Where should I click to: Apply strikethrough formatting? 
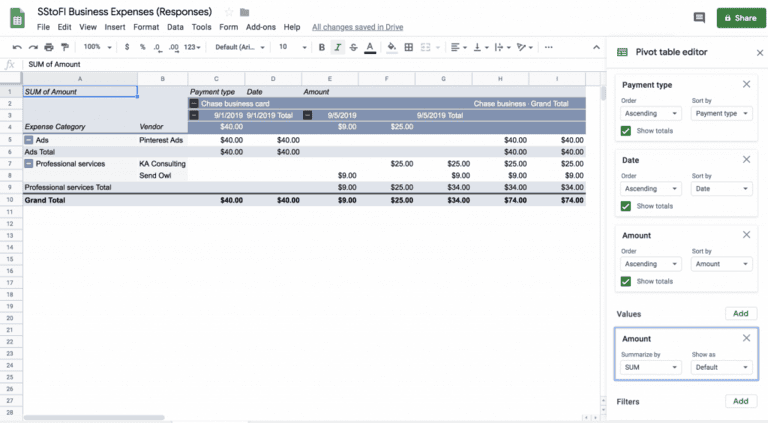click(353, 47)
